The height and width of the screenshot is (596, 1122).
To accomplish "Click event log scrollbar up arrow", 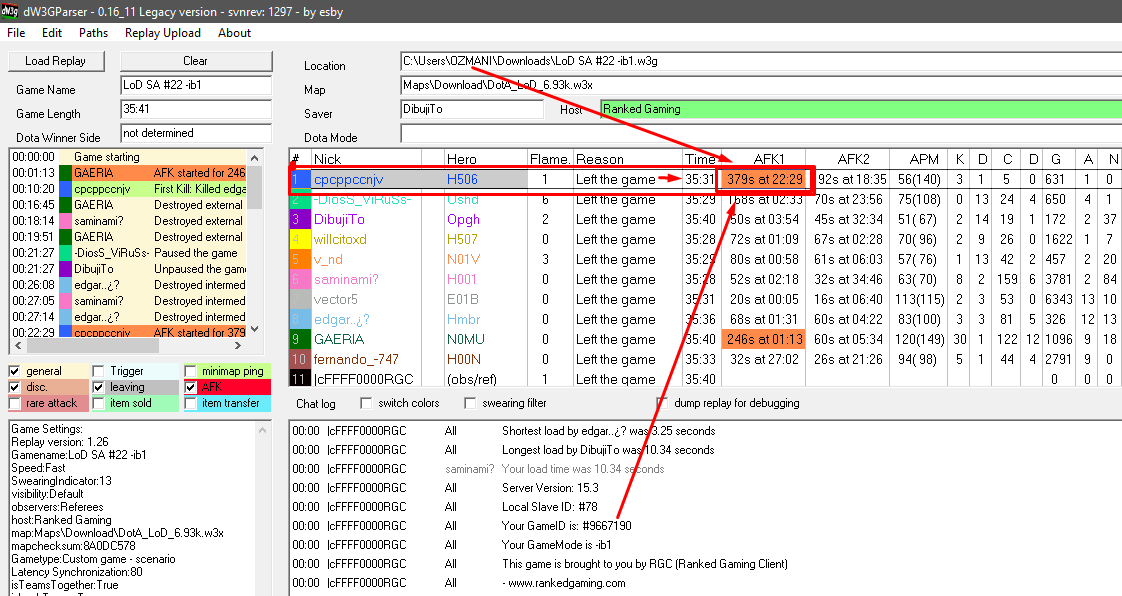I will 255,157.
